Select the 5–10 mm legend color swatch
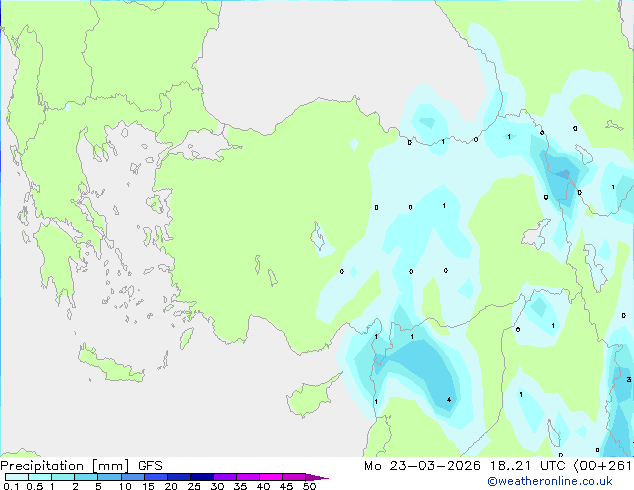The image size is (634, 490). click(x=109, y=477)
